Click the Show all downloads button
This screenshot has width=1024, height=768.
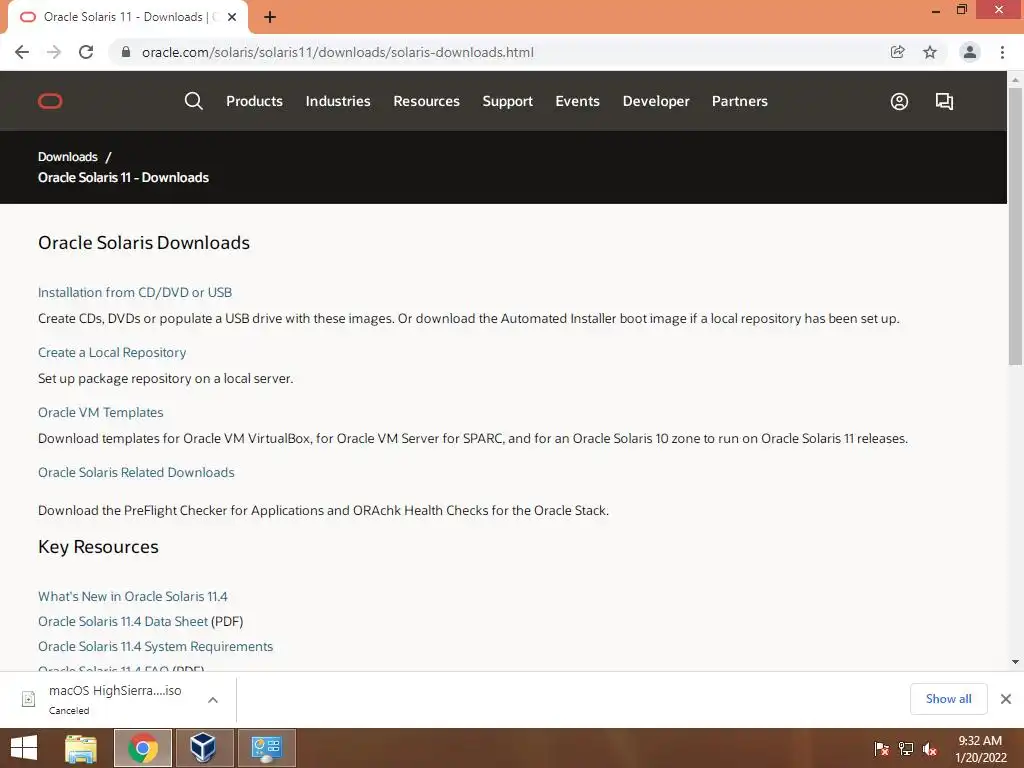(x=948, y=699)
